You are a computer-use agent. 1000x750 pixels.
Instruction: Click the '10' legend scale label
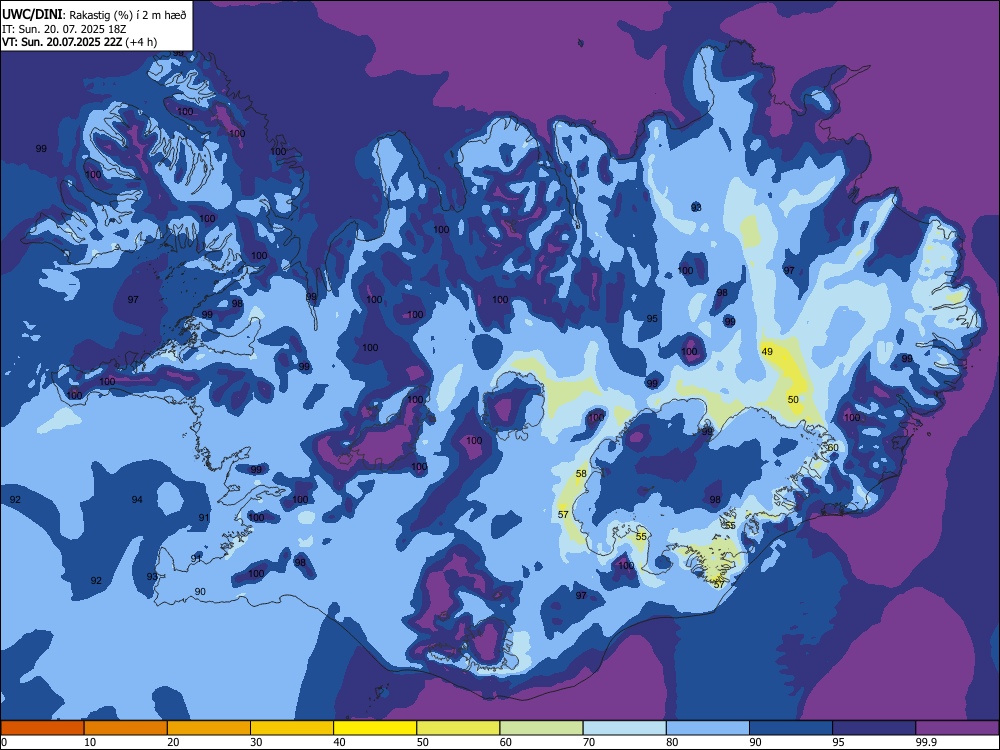pyautogui.click(x=90, y=742)
